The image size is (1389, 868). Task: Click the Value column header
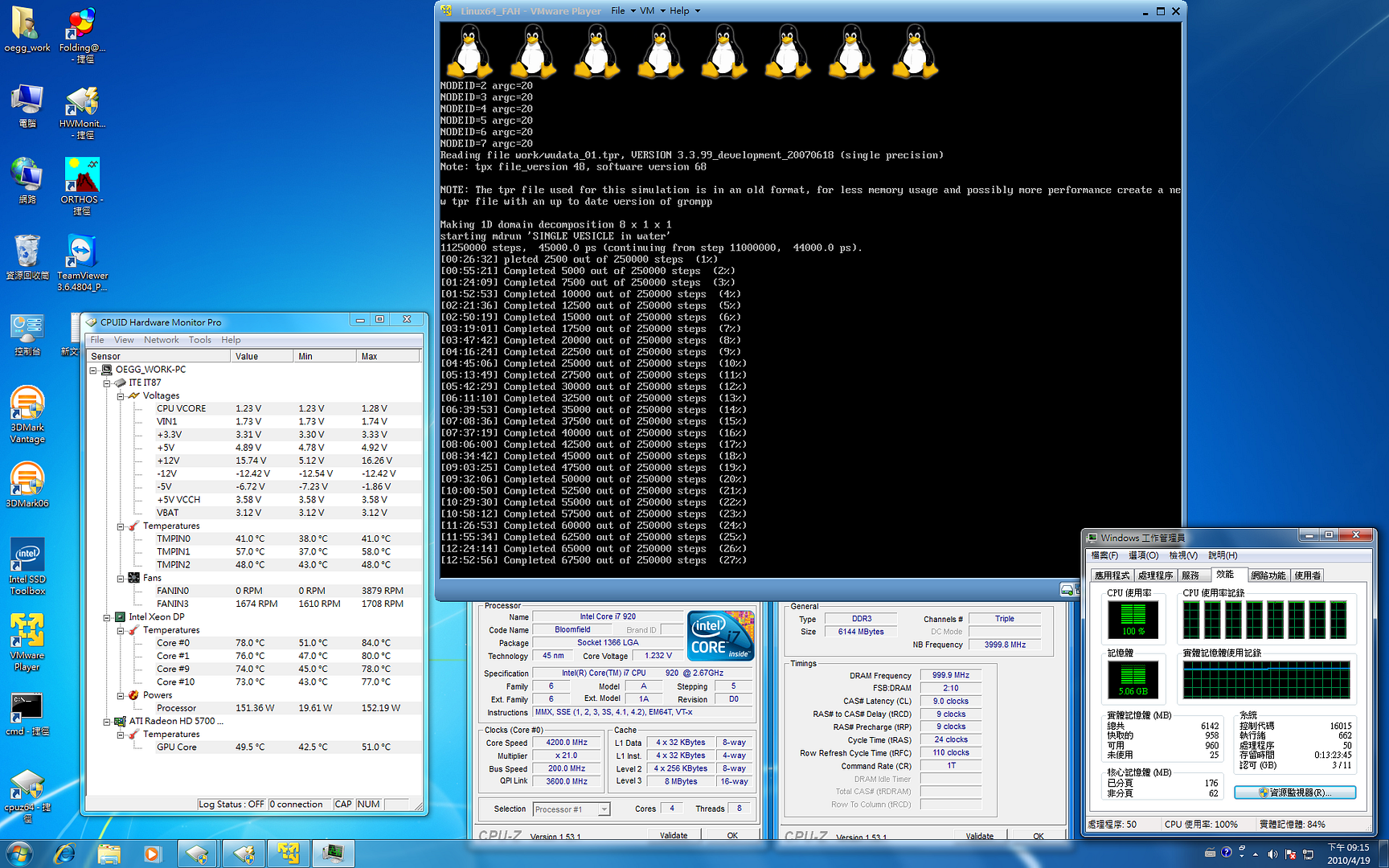point(262,356)
